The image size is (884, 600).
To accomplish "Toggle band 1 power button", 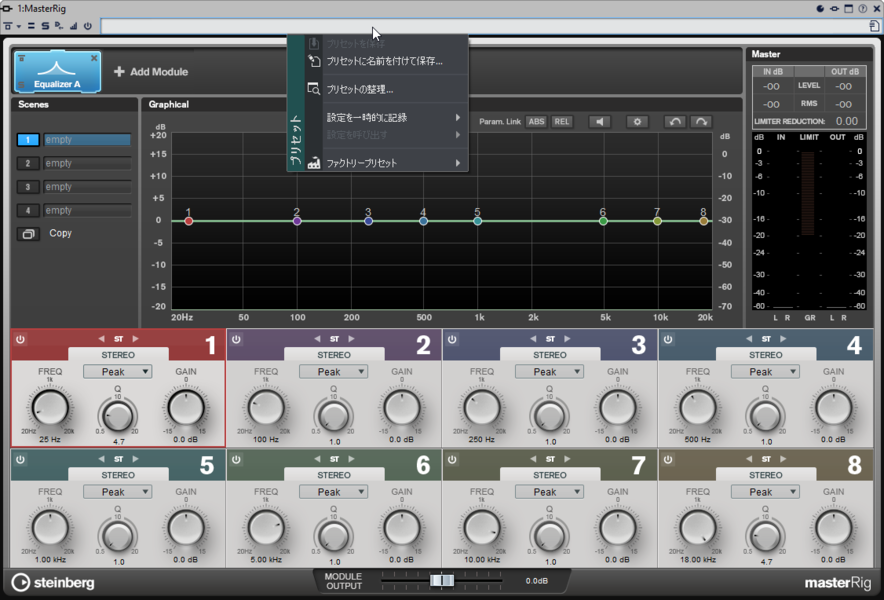I will [x=20, y=339].
